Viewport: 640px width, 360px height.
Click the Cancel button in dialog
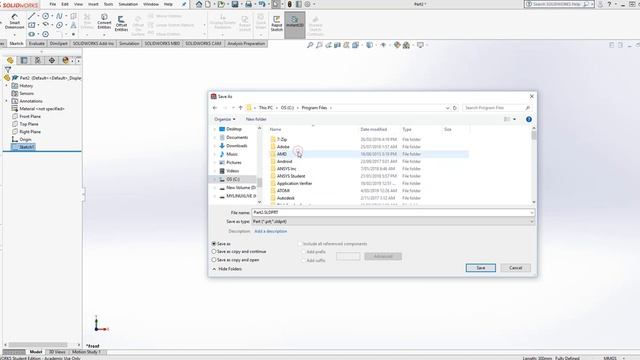click(x=516, y=268)
